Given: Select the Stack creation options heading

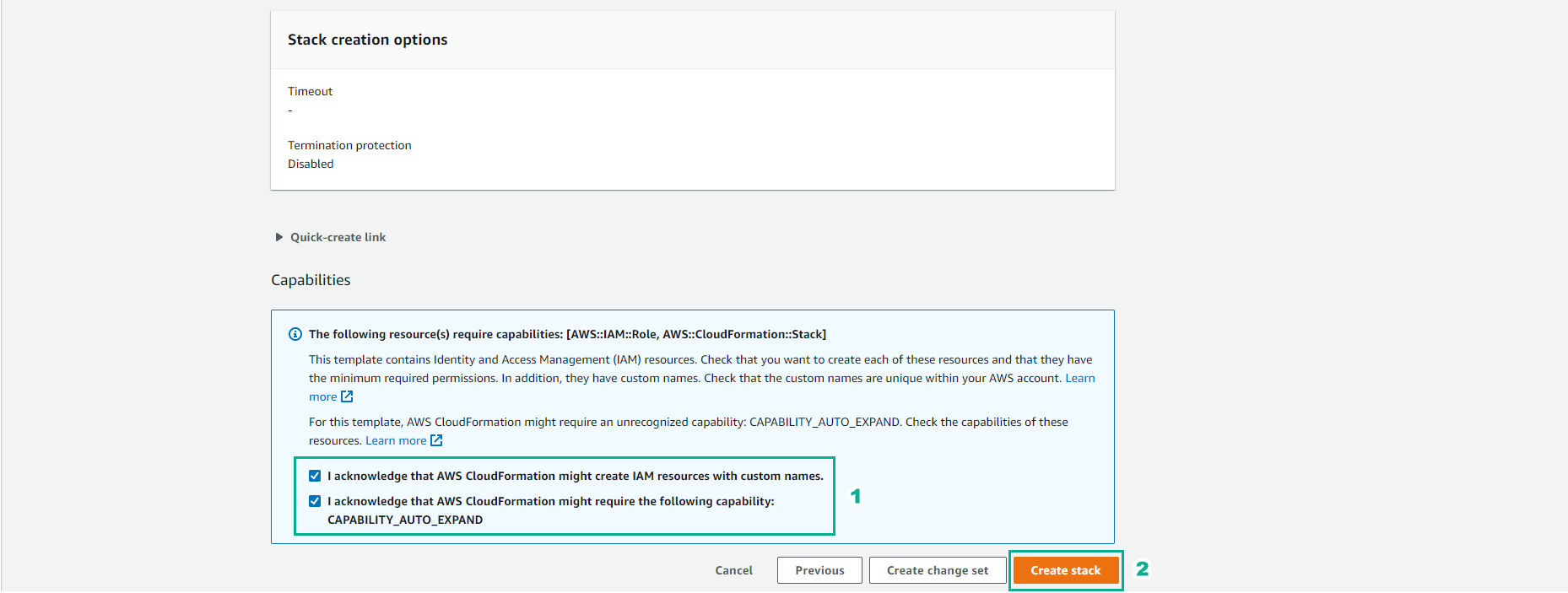Looking at the screenshot, I should pyautogui.click(x=367, y=40).
